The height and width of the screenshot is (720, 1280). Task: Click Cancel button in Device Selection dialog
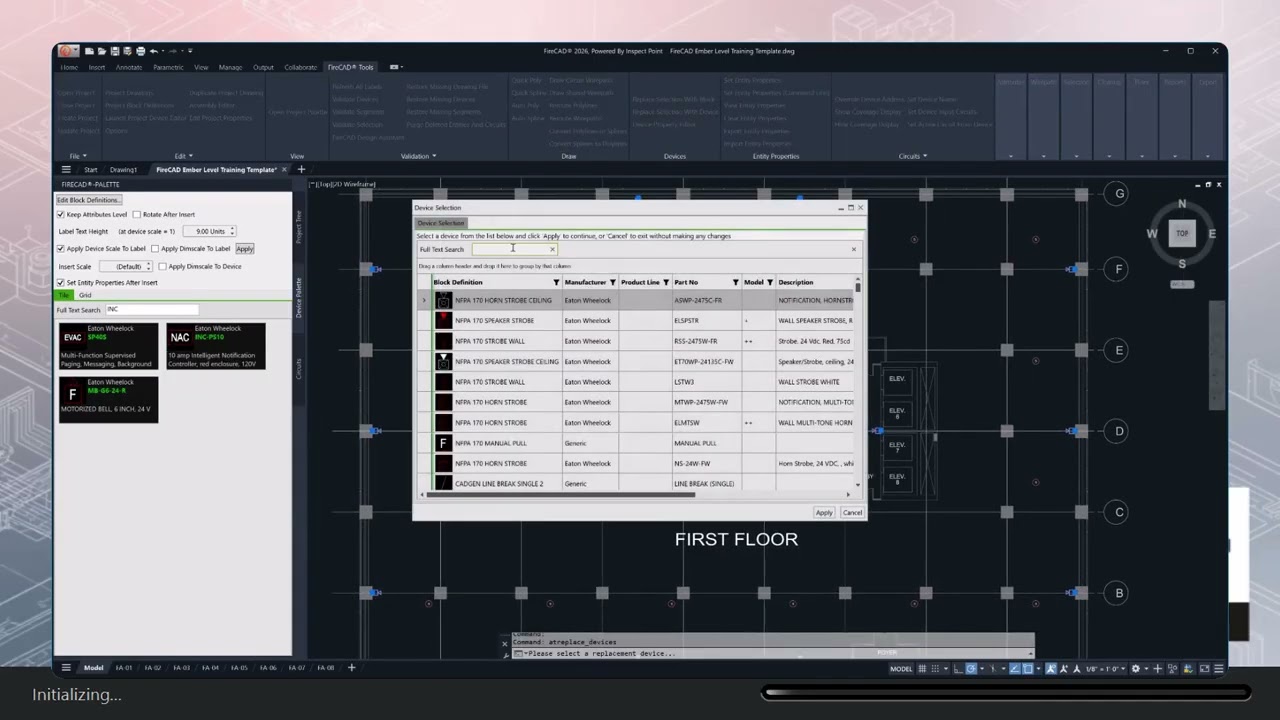[852, 512]
